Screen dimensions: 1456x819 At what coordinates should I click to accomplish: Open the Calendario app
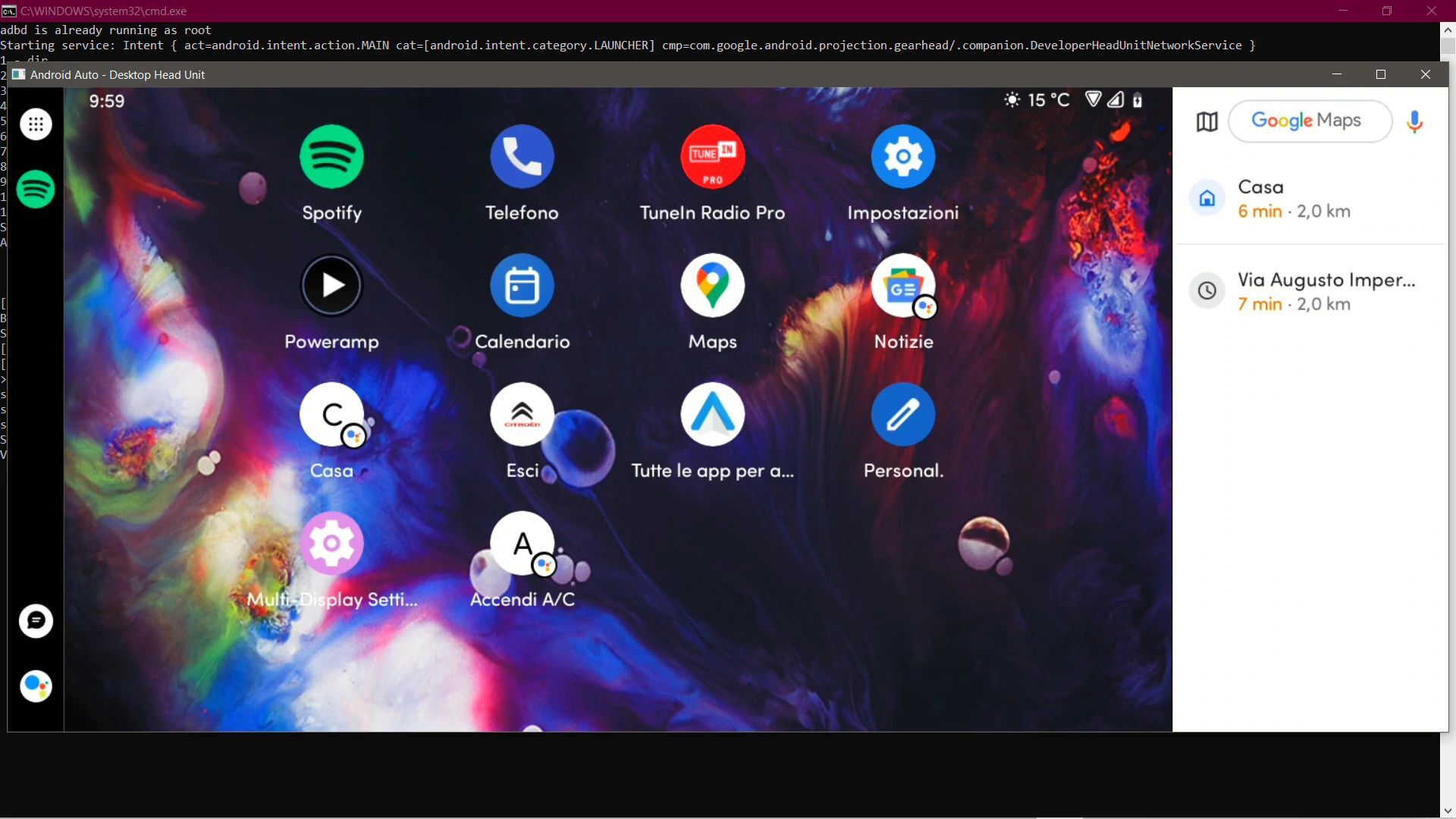(x=522, y=285)
